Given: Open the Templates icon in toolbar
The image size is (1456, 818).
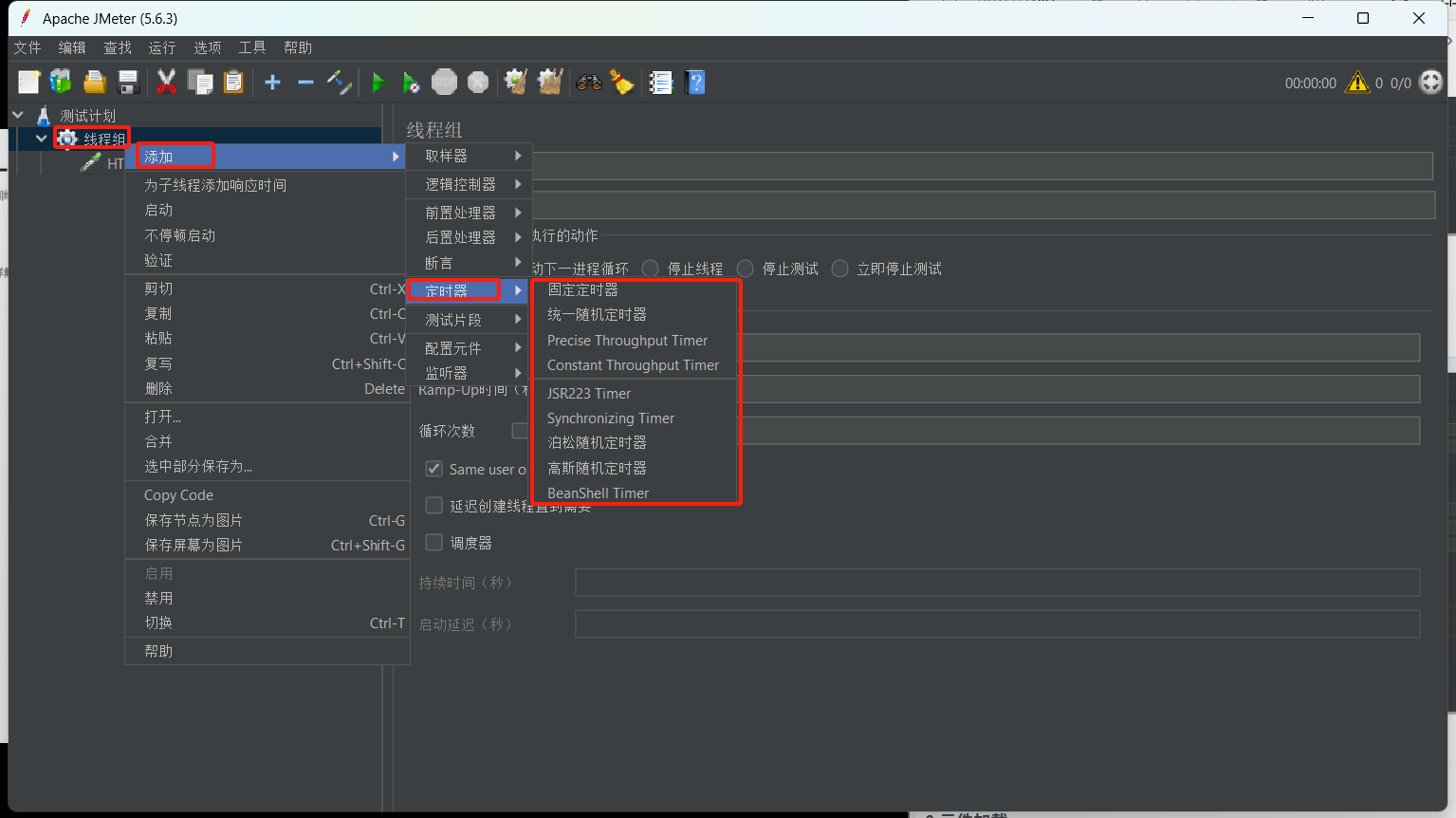Looking at the screenshot, I should 61,83.
